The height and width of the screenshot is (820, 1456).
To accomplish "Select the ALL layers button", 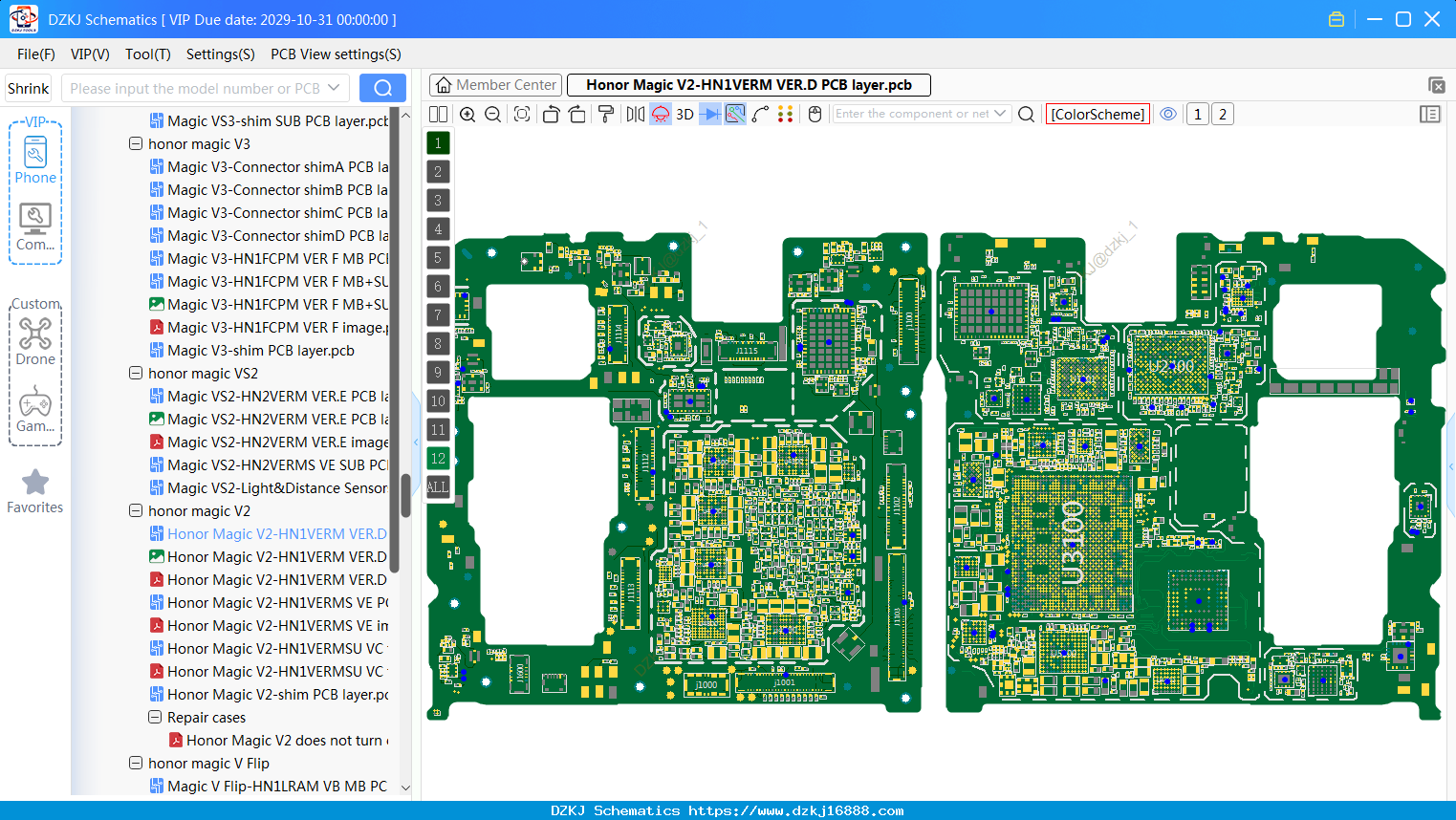I will pos(438,487).
